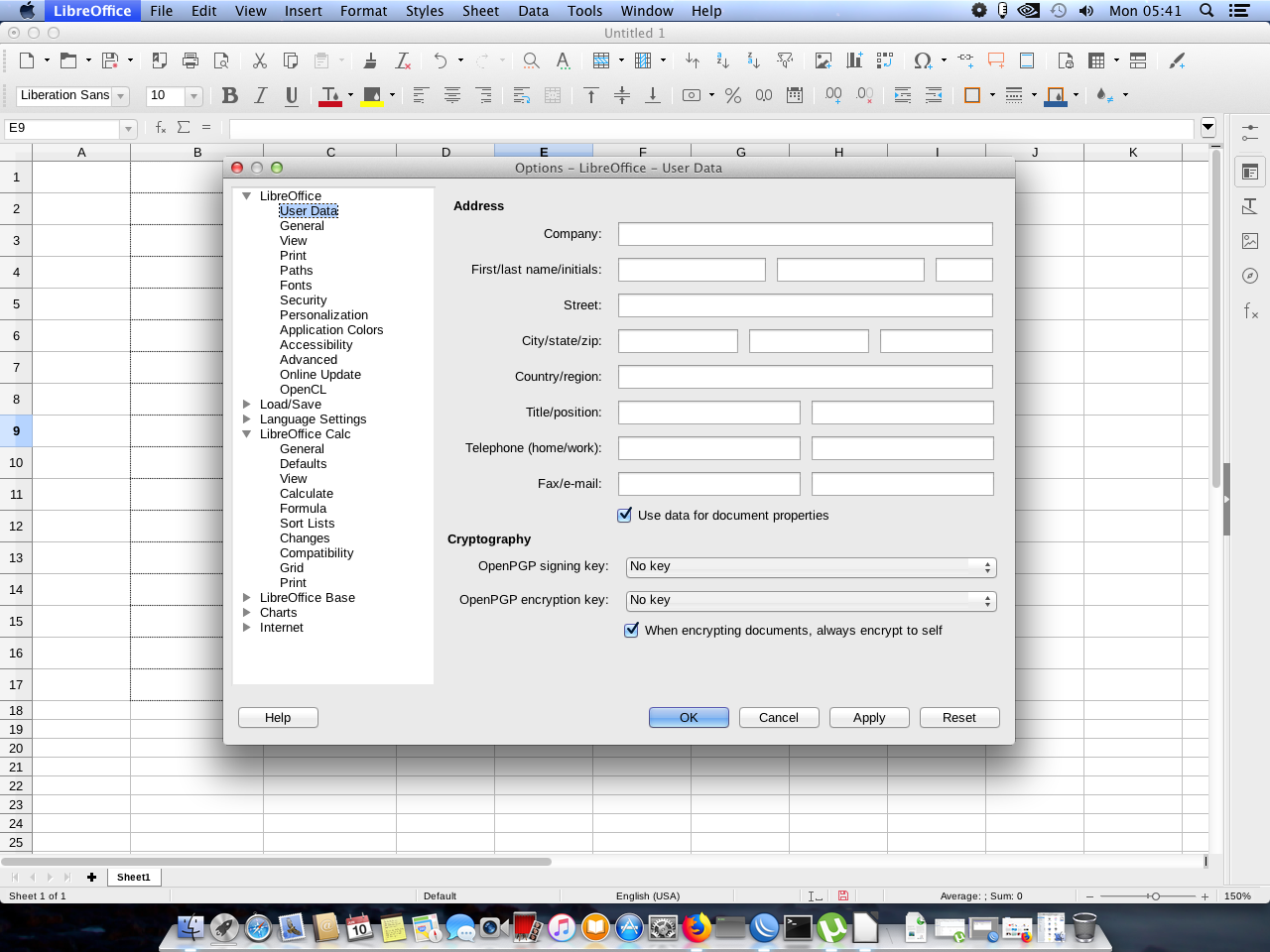The image size is (1270, 952).
Task: Click the Find and Replace magnifier icon
Action: tap(532, 60)
